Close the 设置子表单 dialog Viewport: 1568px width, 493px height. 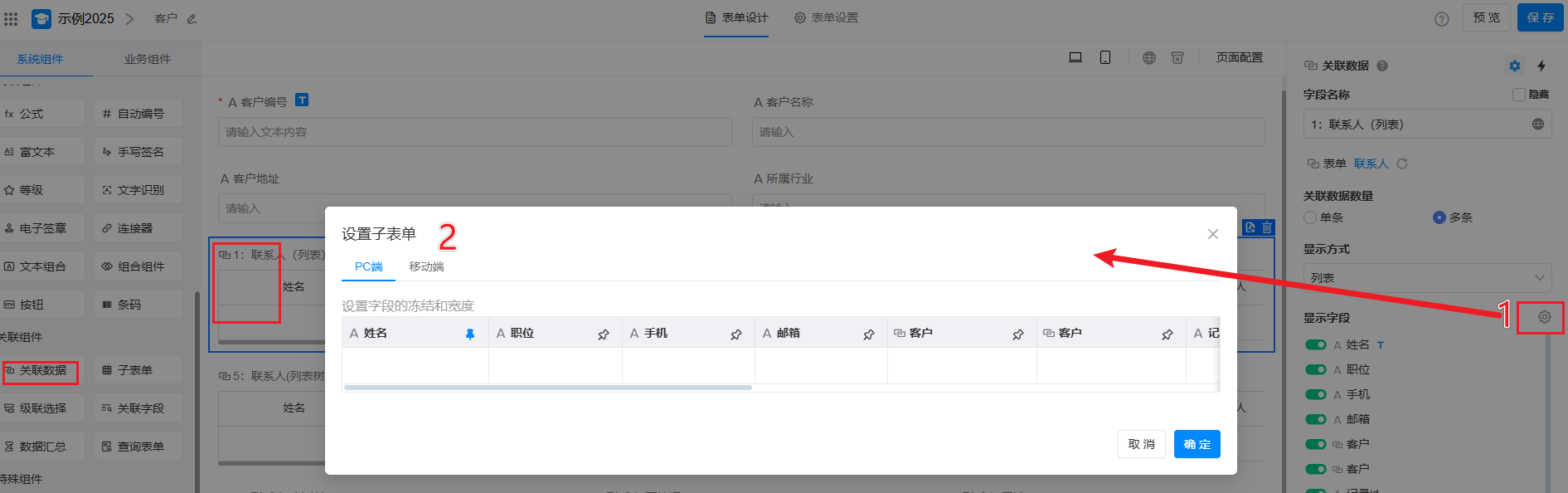coord(1212,234)
